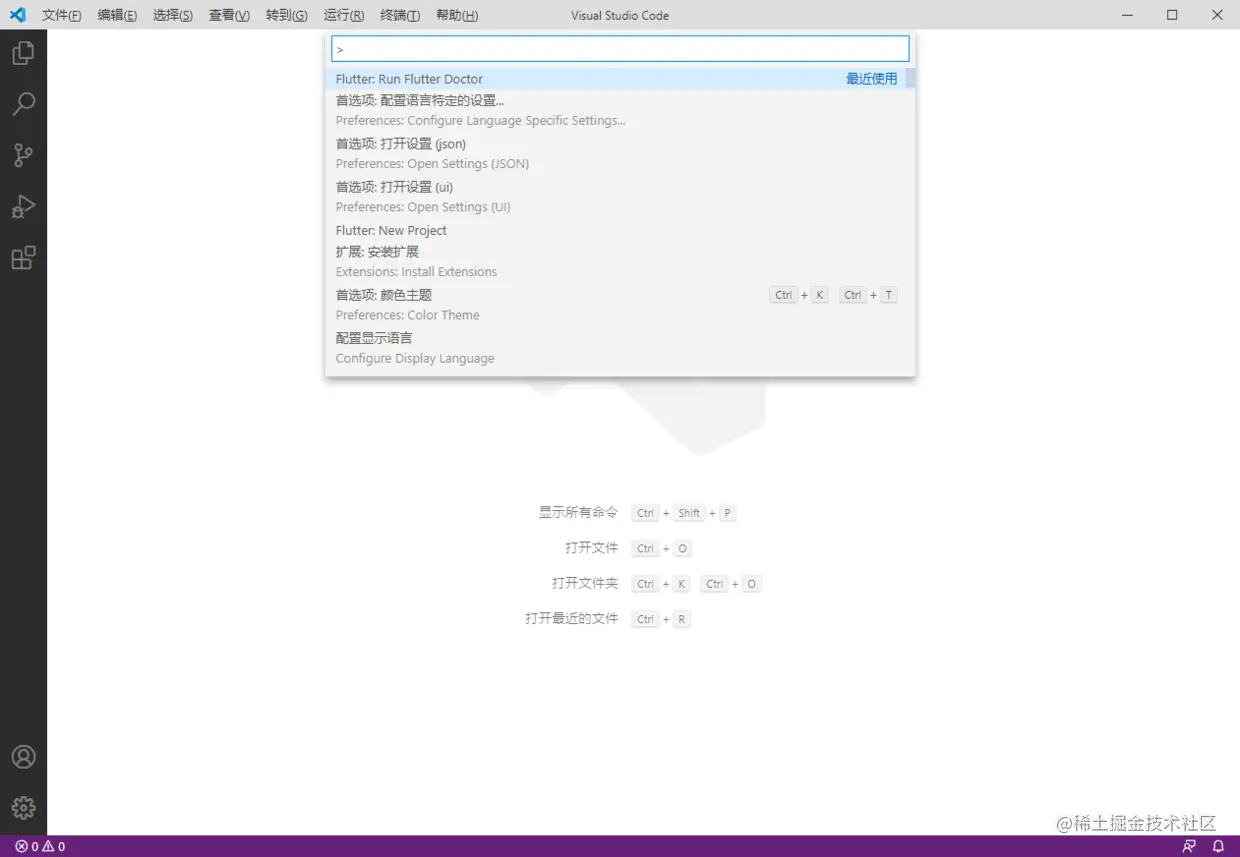Click the 打开最近的文件 shortcut hint

coord(608,619)
